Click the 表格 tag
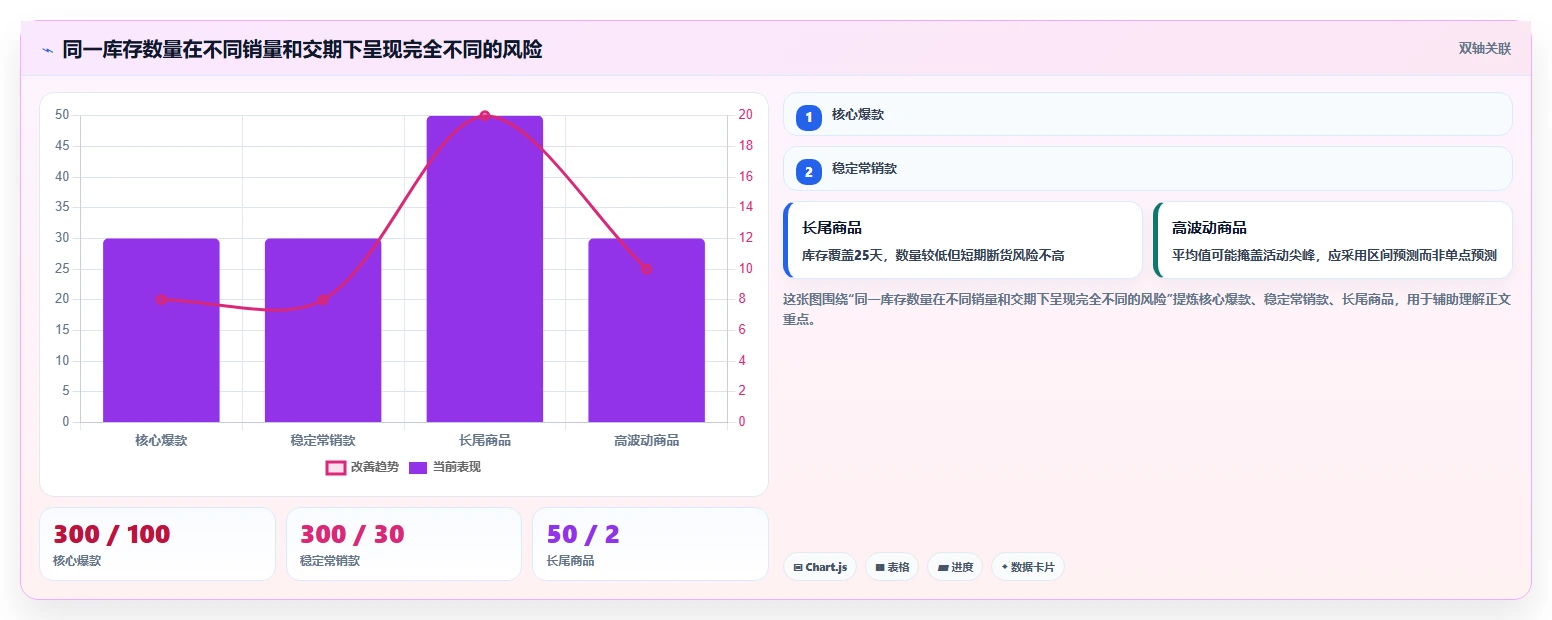Image resolution: width=1552 pixels, height=620 pixels. click(x=892, y=567)
